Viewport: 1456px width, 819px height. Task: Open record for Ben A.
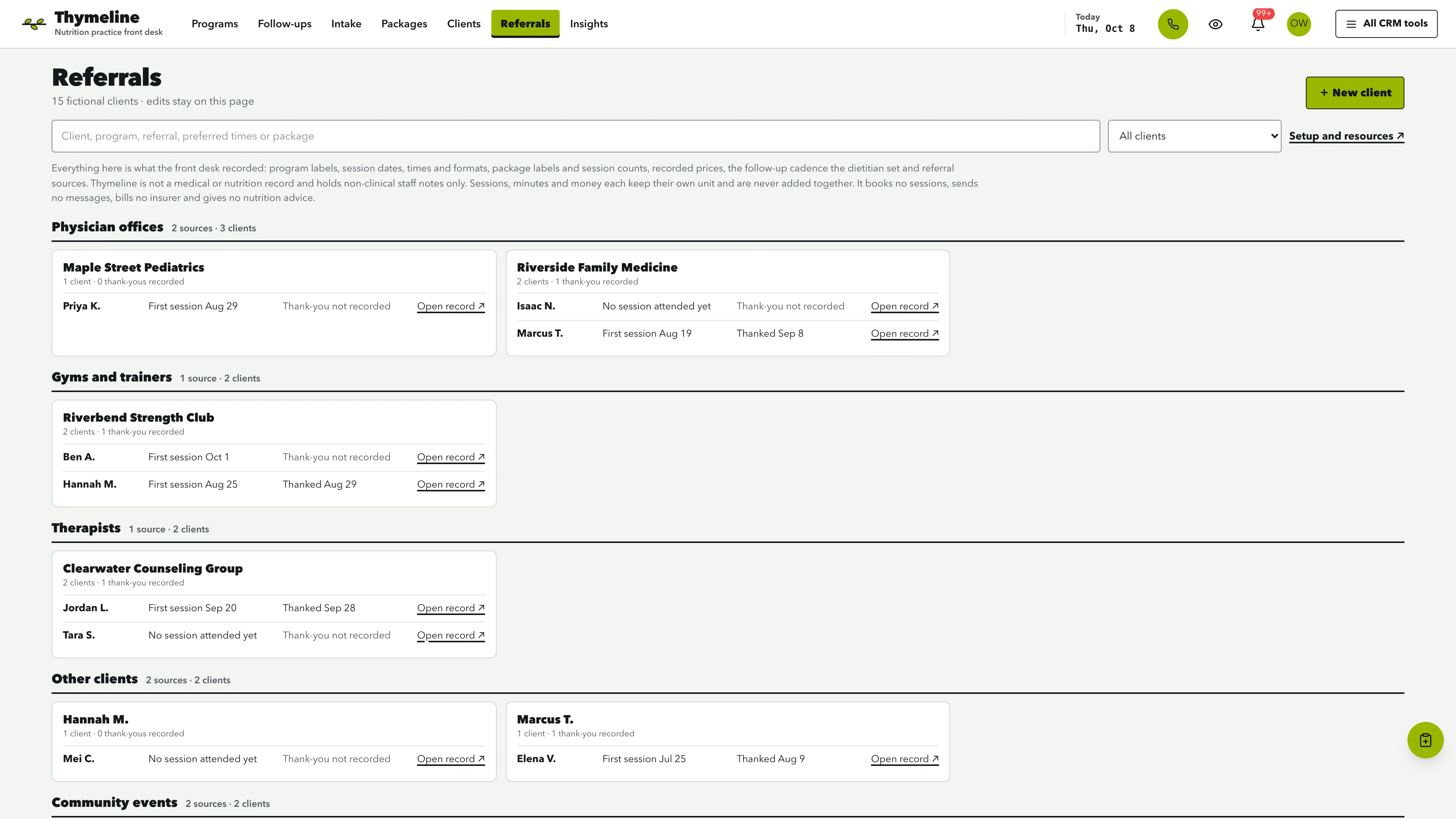451,457
